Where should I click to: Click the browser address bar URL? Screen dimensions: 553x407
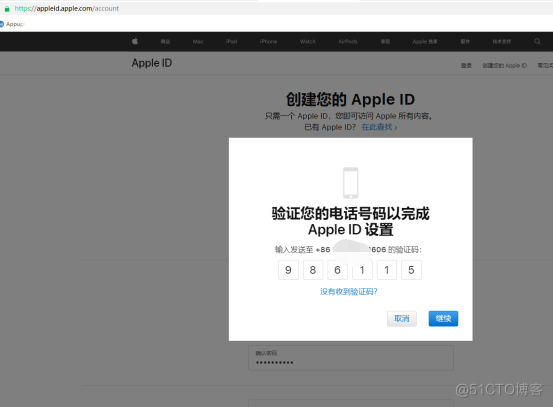pos(67,8)
